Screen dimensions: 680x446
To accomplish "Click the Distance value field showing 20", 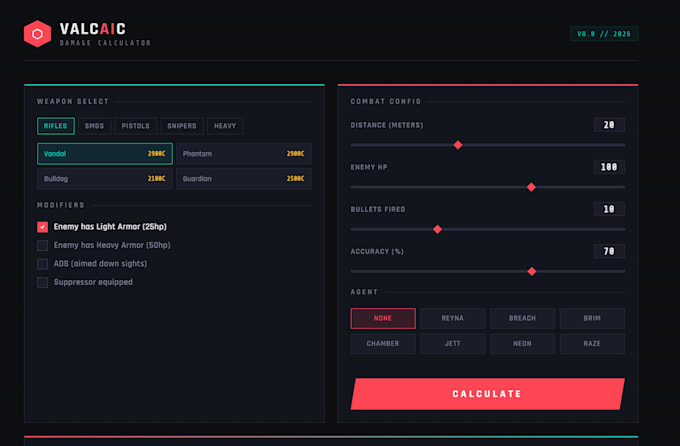I will tap(609, 125).
